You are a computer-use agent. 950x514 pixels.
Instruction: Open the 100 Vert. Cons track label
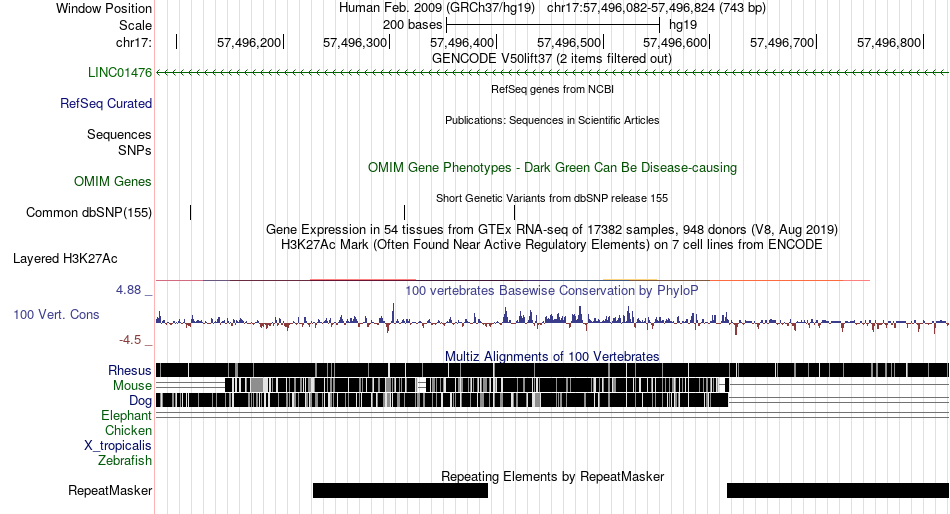point(56,315)
